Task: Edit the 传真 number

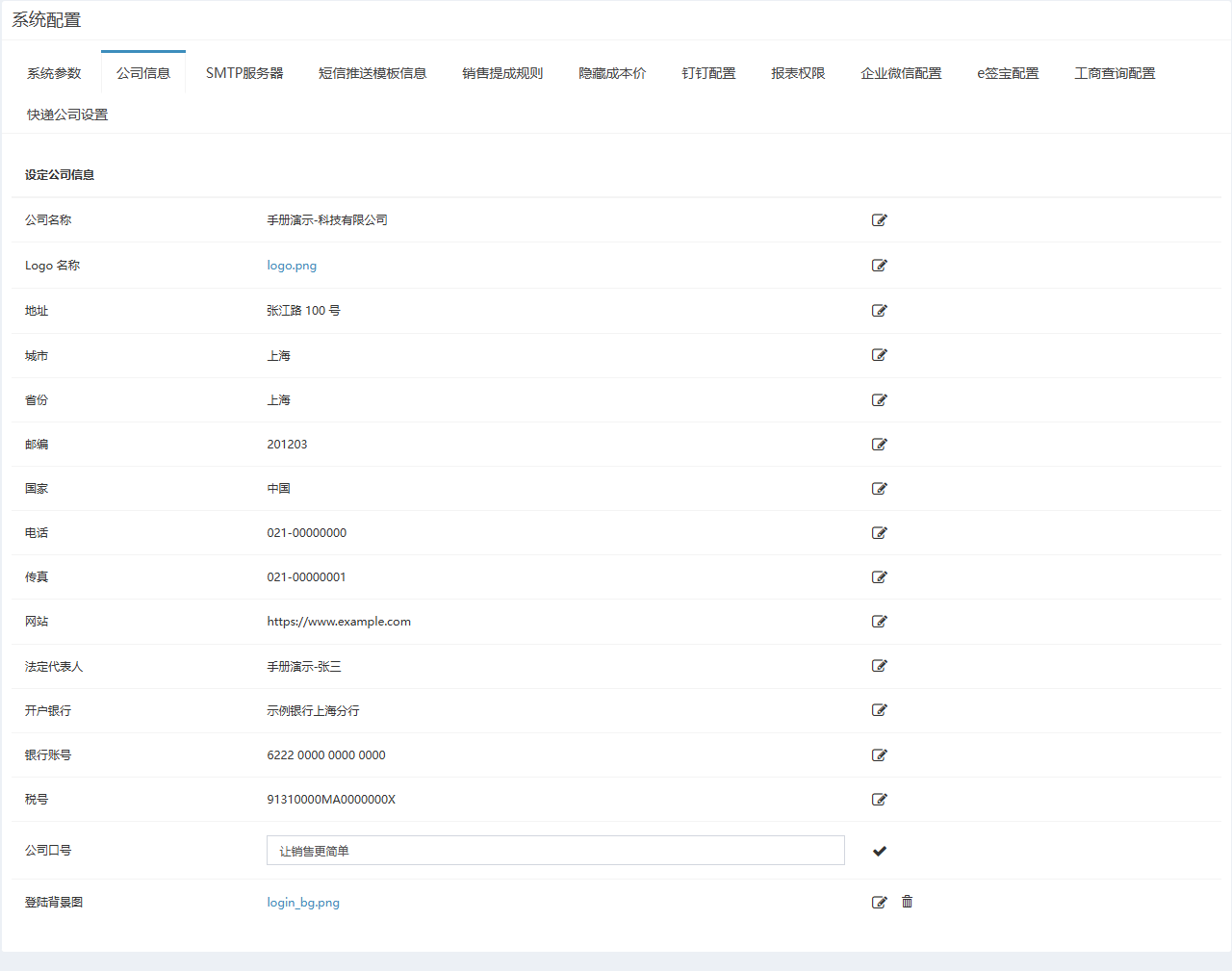Action: coord(879,577)
